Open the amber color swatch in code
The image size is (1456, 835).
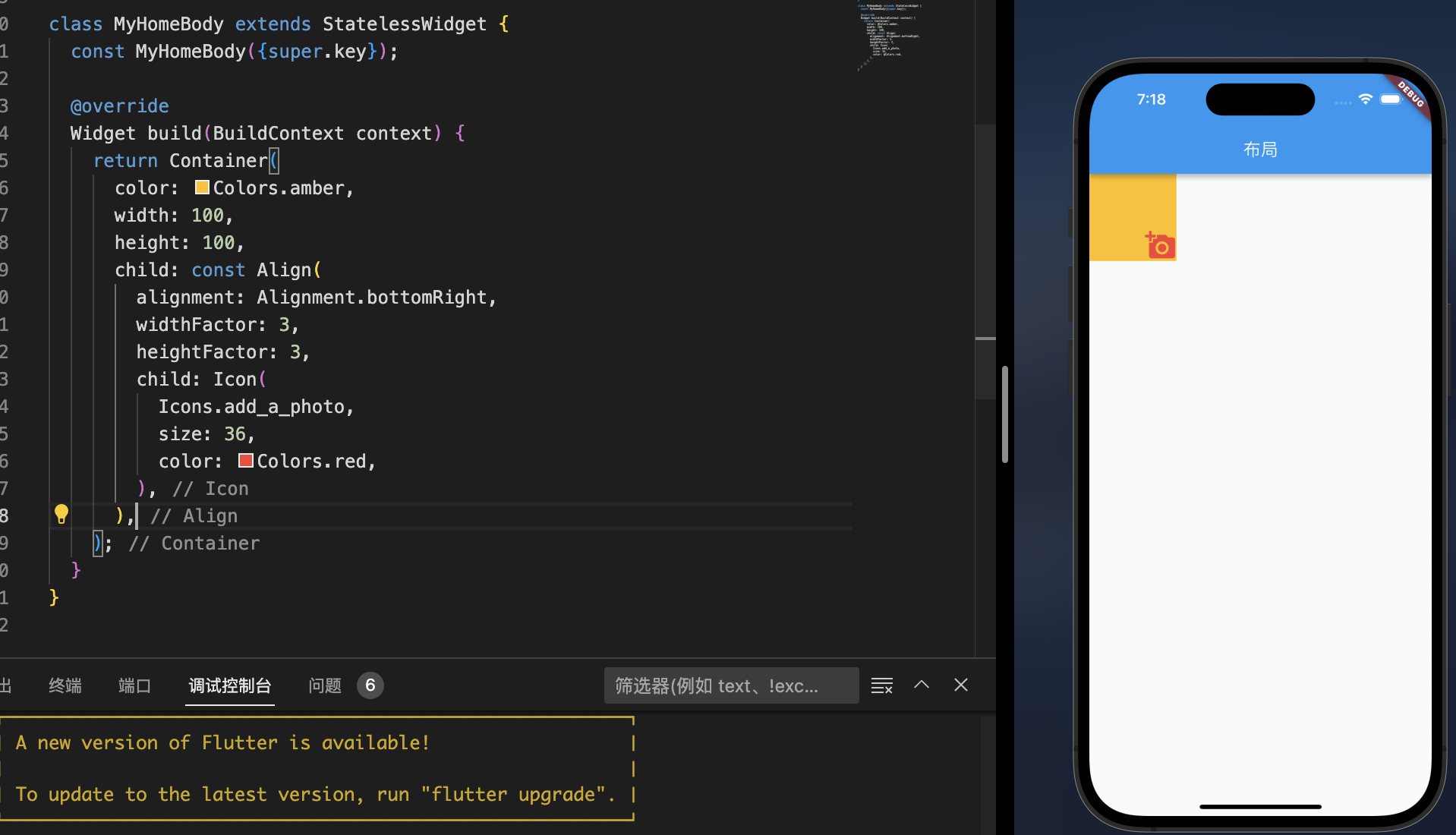[x=202, y=187]
